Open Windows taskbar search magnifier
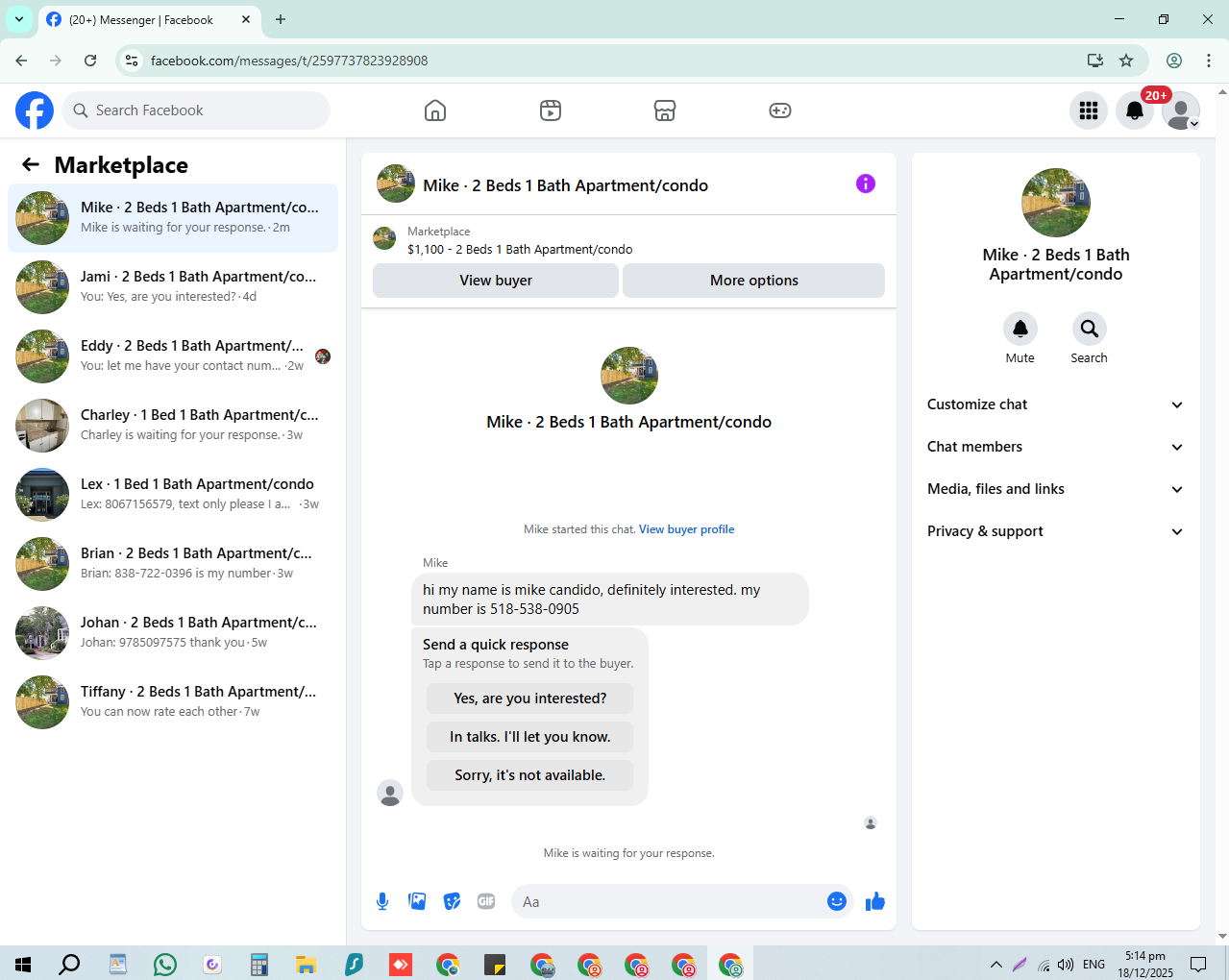This screenshot has height=980, width=1229. pos(69,964)
